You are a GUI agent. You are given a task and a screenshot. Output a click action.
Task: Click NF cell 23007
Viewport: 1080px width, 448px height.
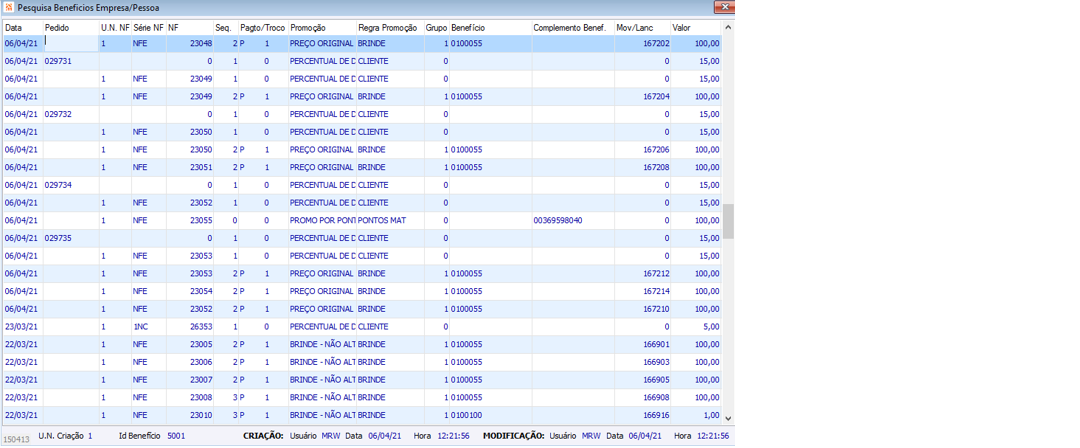[x=190, y=380]
